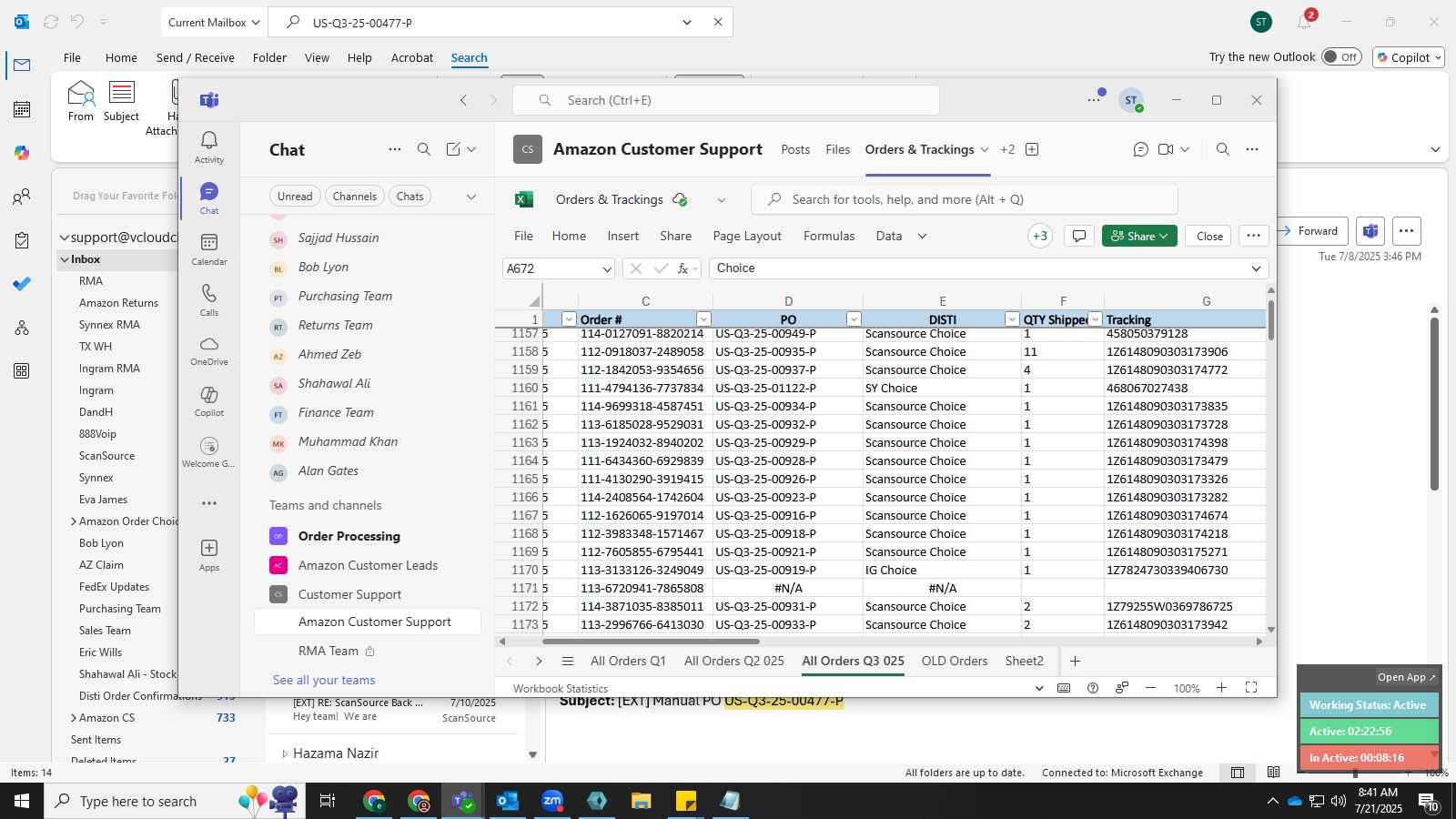Click Excel vertical scrollbar thumb
1456x819 pixels.
1271,319
